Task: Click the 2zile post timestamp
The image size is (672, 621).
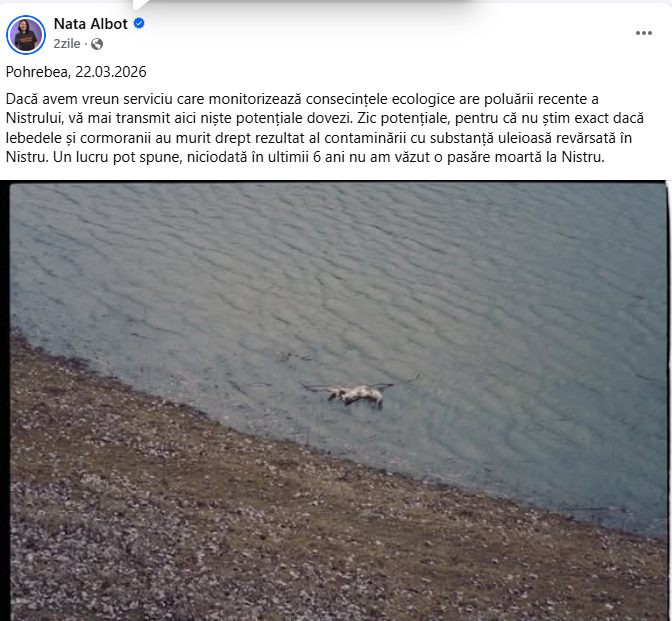Action: (67, 44)
